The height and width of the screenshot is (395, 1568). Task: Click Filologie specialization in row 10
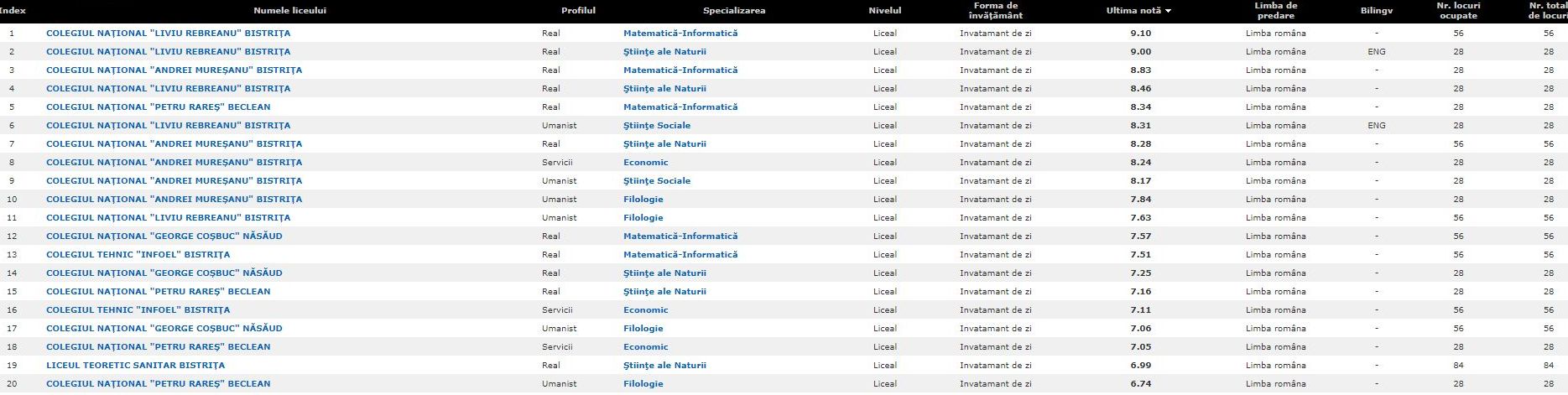click(643, 200)
